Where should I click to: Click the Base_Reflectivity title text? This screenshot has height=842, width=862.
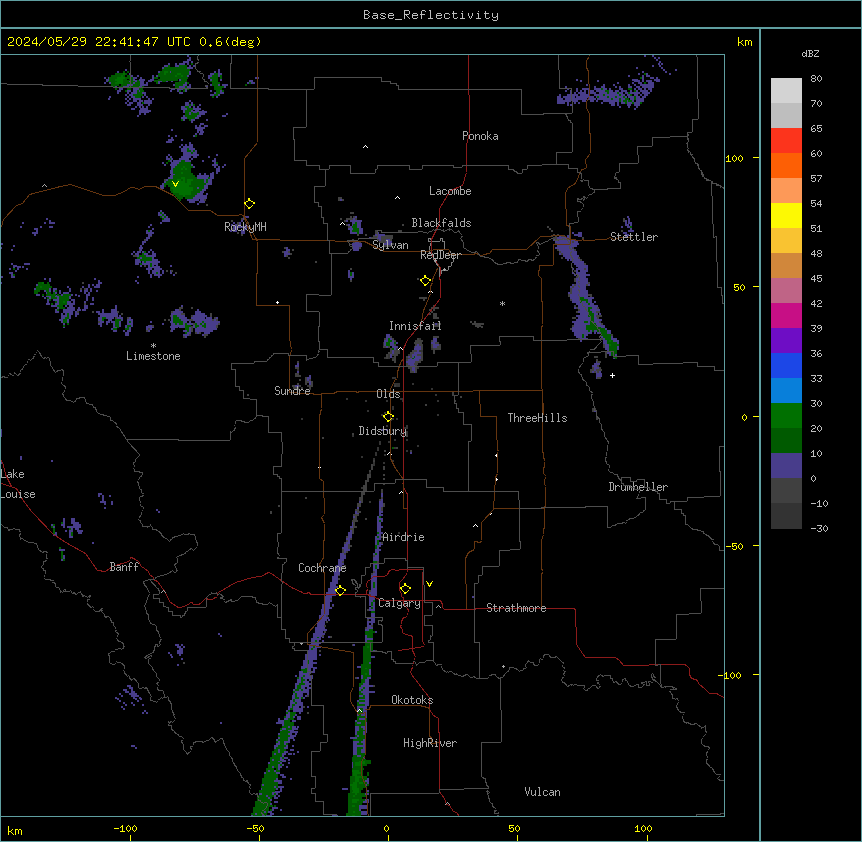pos(431,15)
